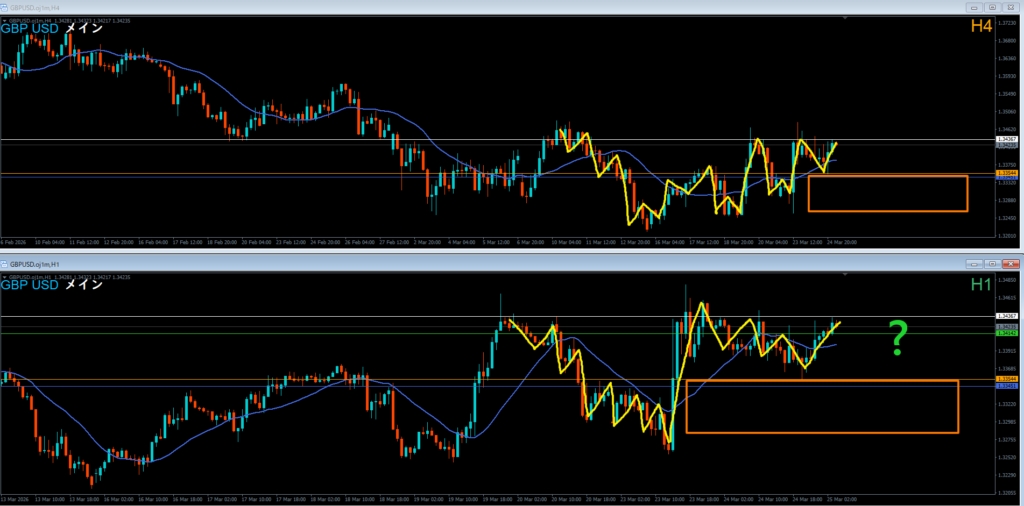
Task: Click the chart shift triangle marker on H1 chart
Action: click(846, 276)
